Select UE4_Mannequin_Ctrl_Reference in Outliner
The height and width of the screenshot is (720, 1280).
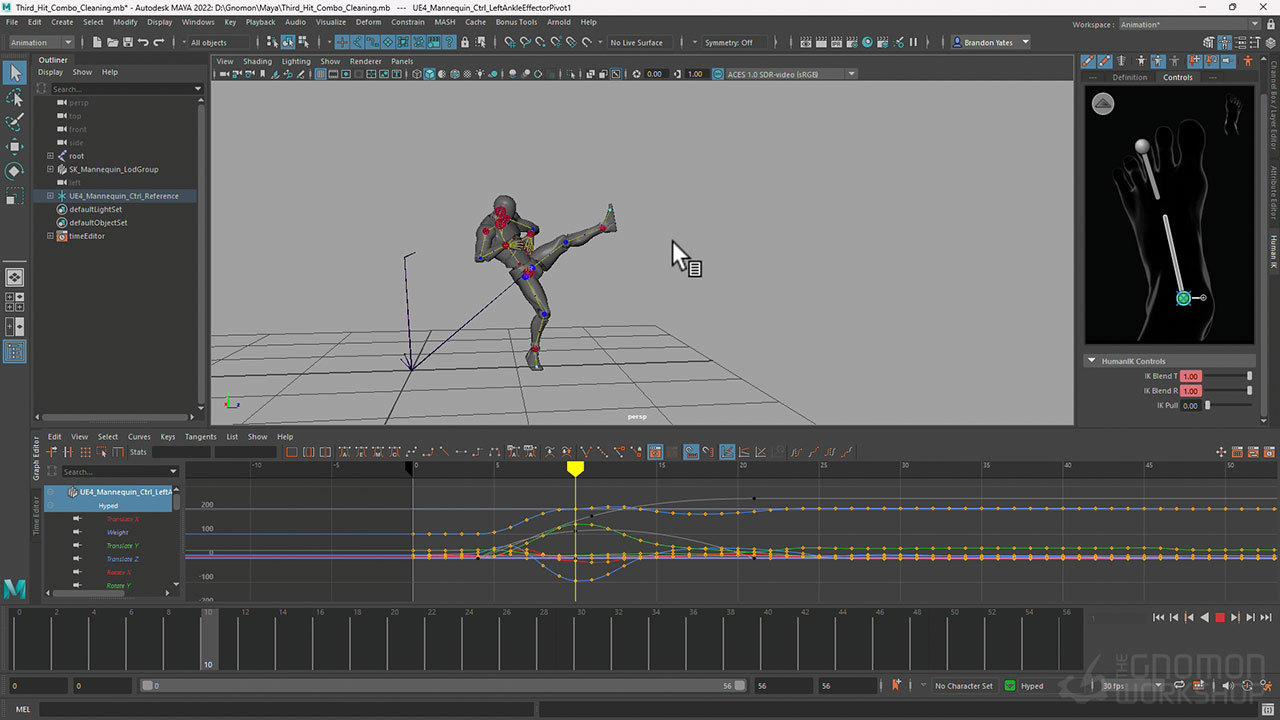click(x=123, y=196)
